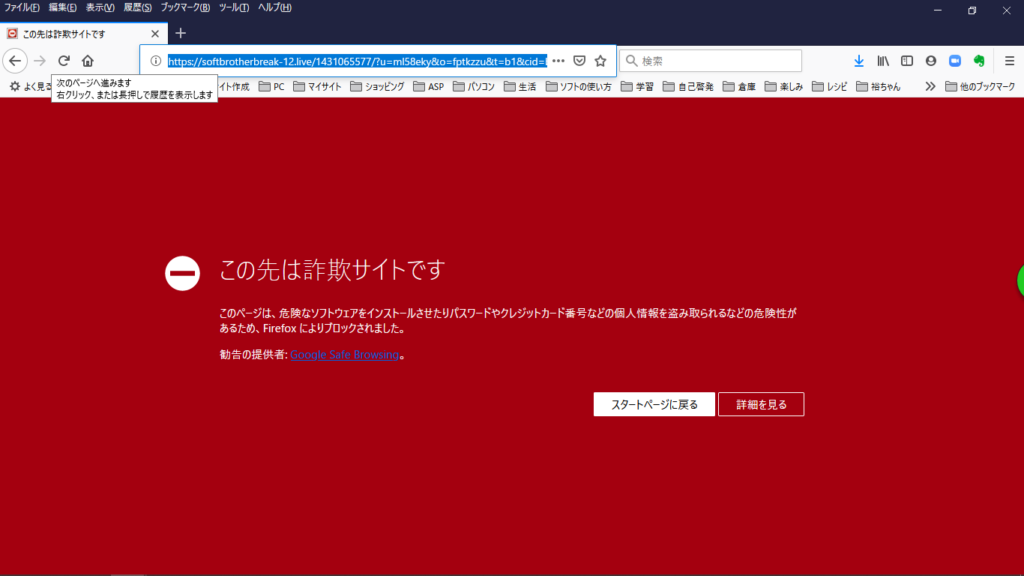Bookmark this page with the star icon
This screenshot has width=1024, height=576.
[600, 61]
